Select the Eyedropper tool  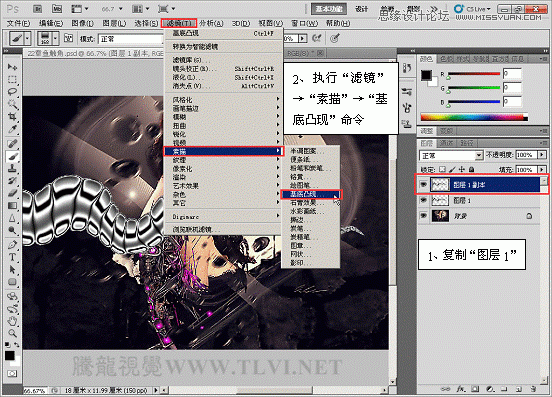[12, 129]
